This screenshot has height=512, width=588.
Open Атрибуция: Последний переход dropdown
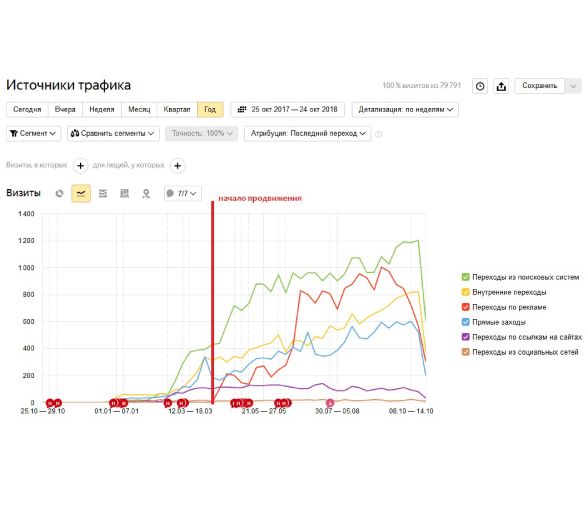coord(308,134)
